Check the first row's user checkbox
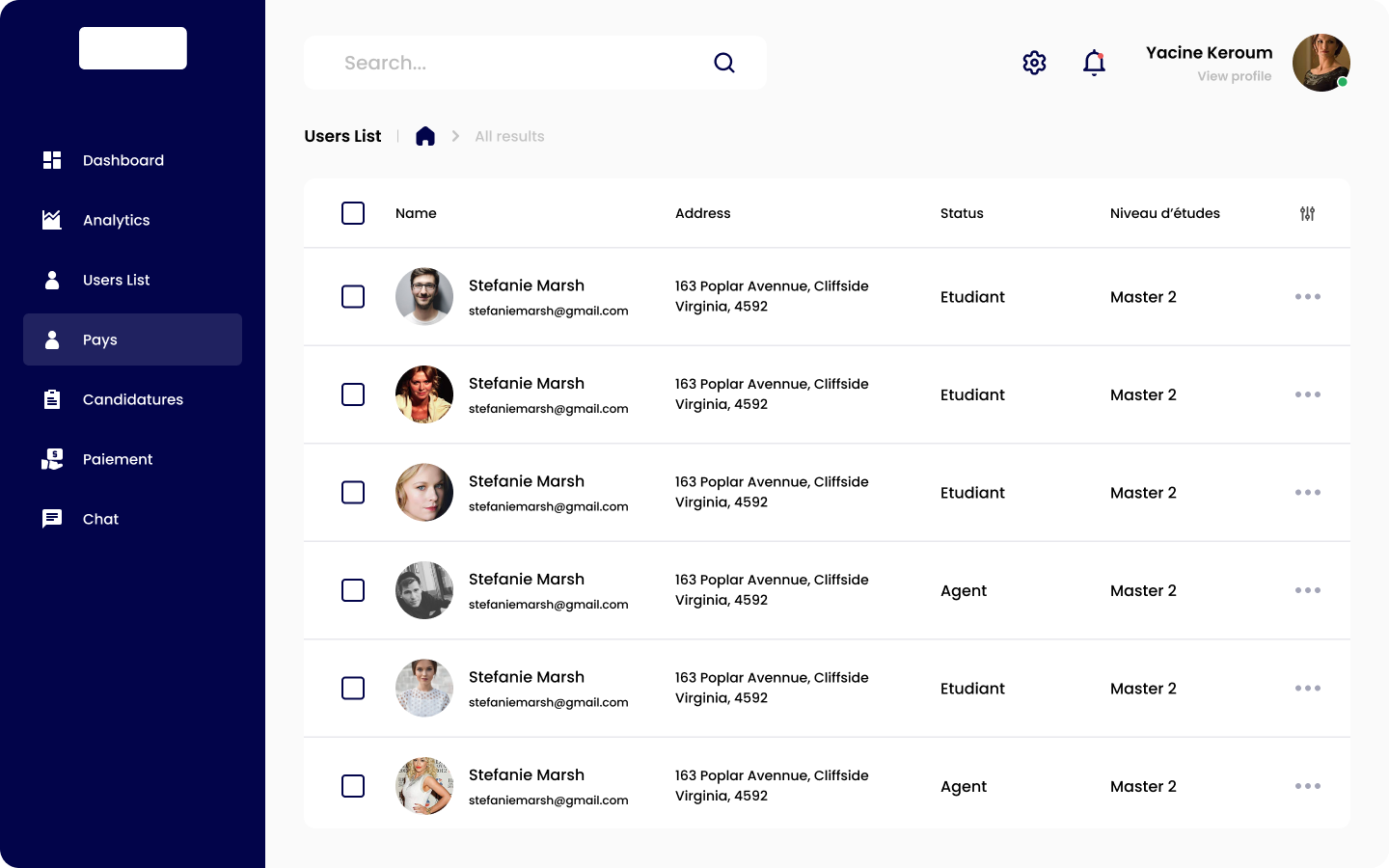1389x868 pixels. click(353, 297)
